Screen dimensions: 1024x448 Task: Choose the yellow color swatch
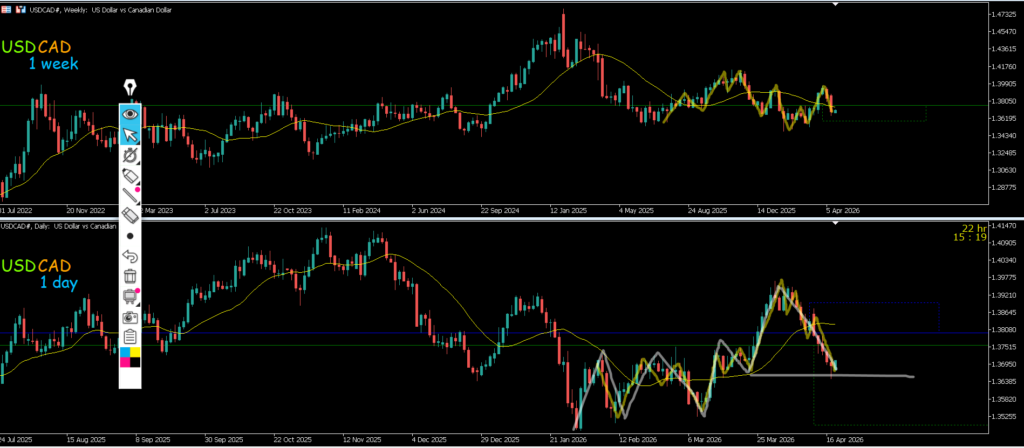136,352
